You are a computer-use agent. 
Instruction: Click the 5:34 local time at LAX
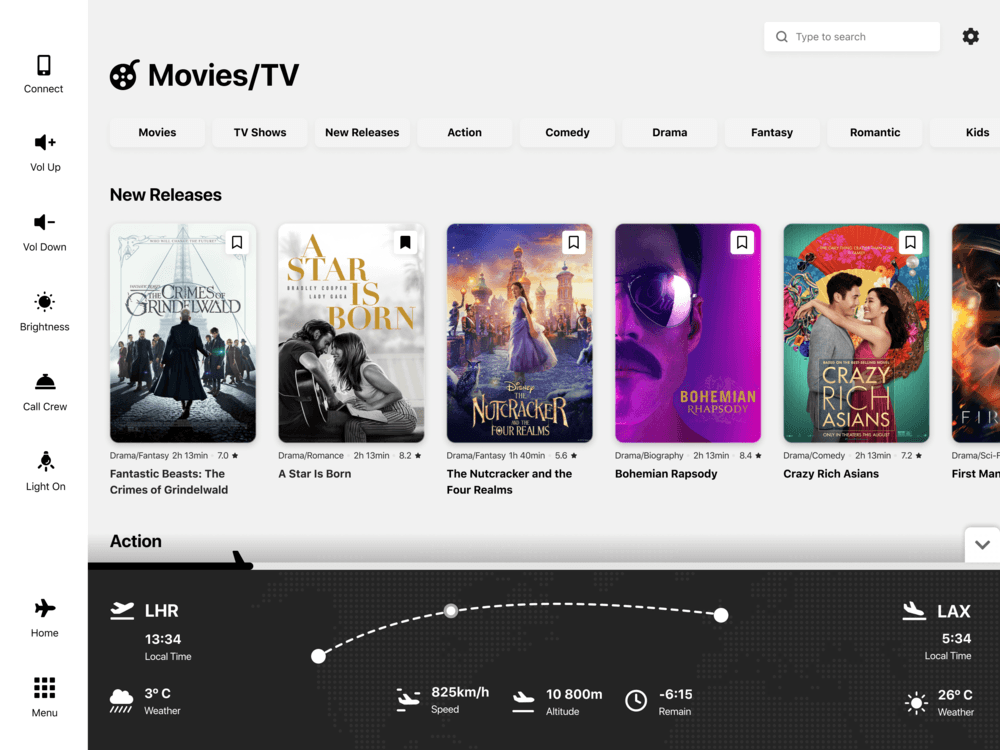coord(956,638)
